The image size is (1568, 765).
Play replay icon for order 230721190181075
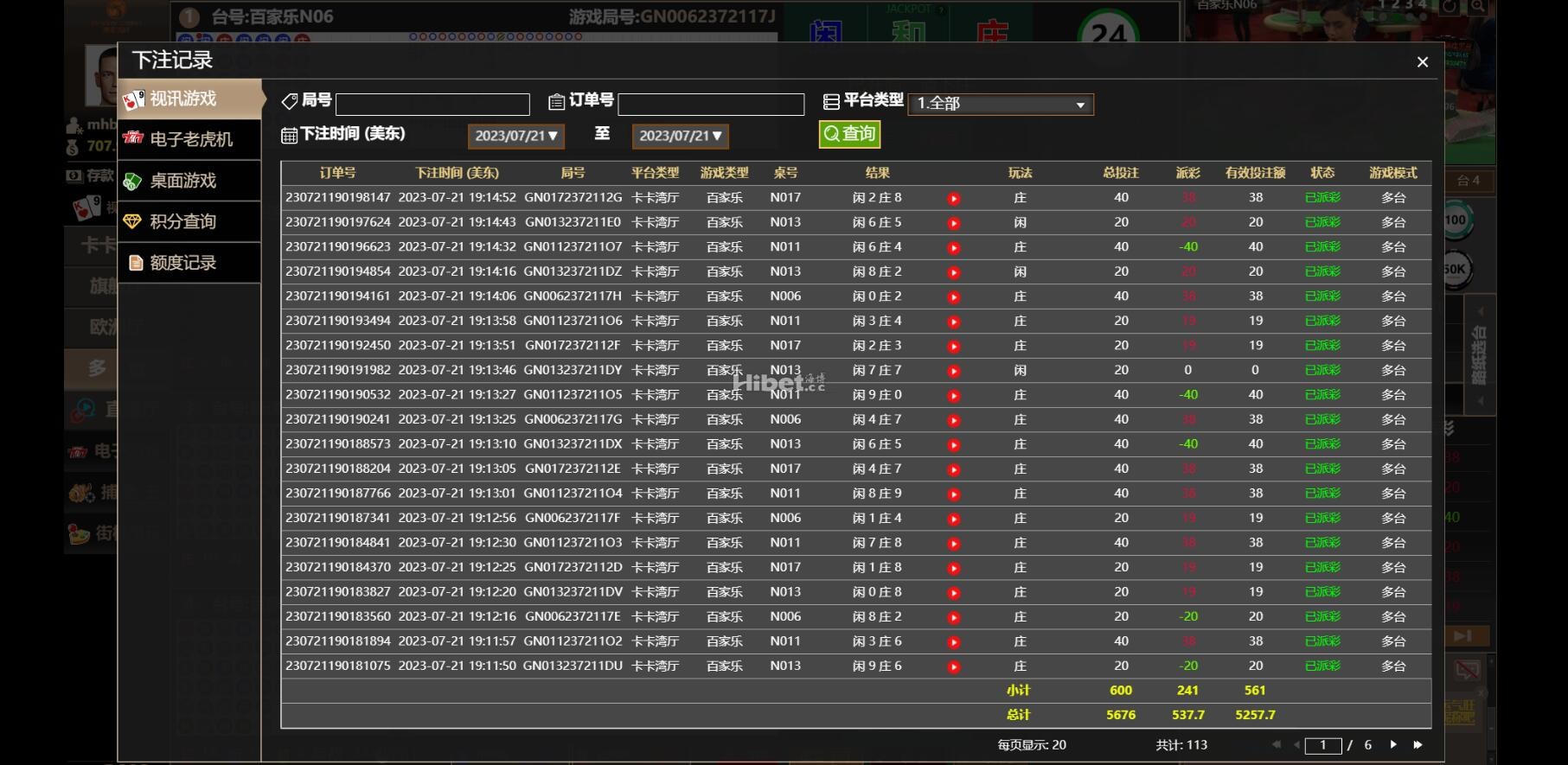tap(953, 667)
